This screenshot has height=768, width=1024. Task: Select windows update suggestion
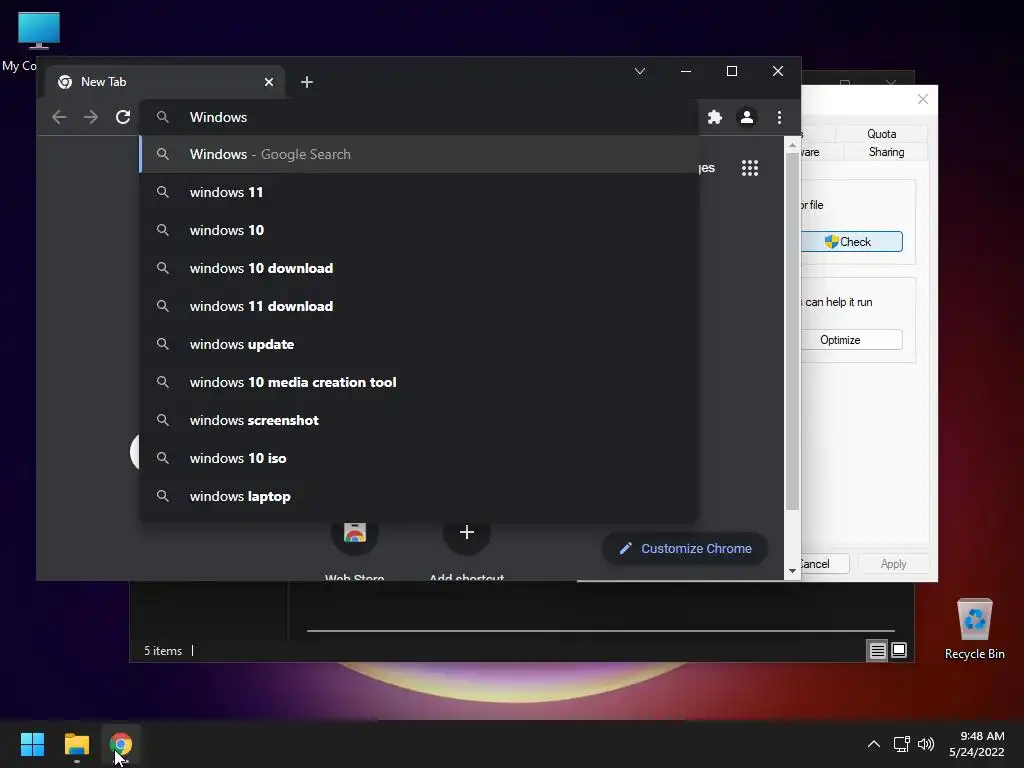click(x=419, y=344)
